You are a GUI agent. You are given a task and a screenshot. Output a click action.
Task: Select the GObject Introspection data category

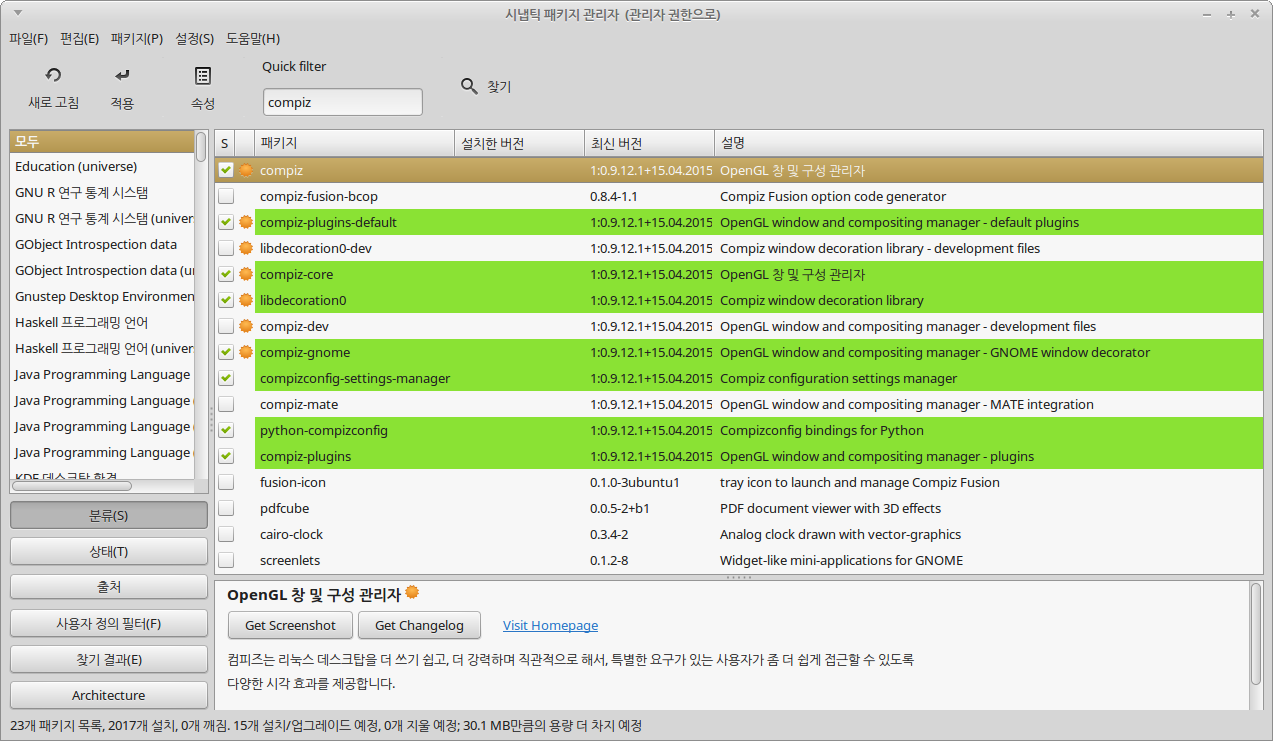[x=102, y=244]
